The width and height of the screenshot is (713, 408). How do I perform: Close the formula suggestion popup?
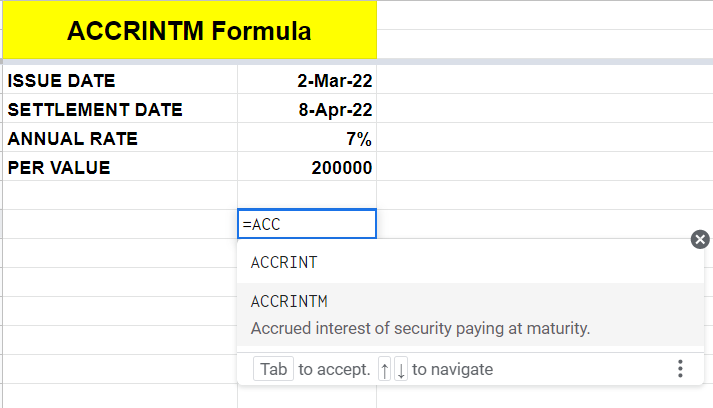[700, 239]
